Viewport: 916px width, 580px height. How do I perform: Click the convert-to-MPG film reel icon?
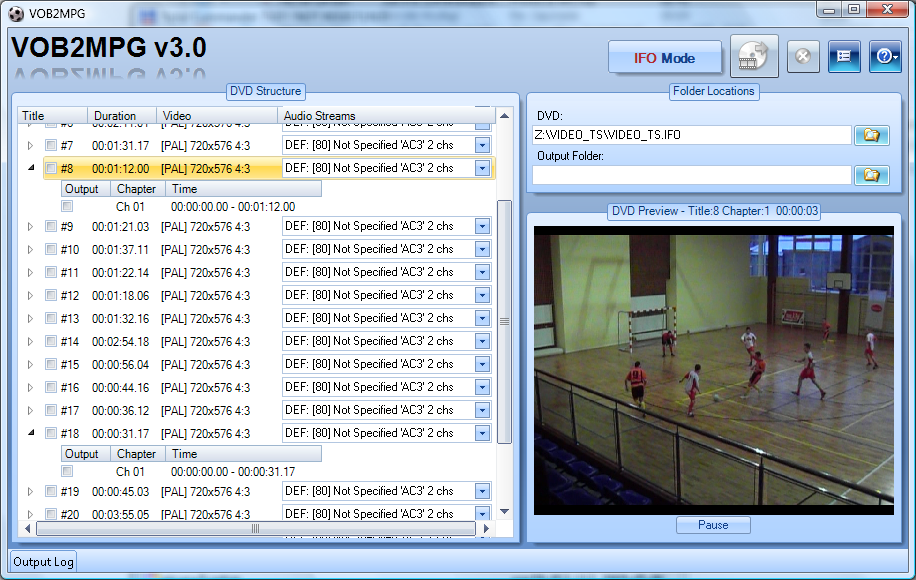click(x=754, y=56)
